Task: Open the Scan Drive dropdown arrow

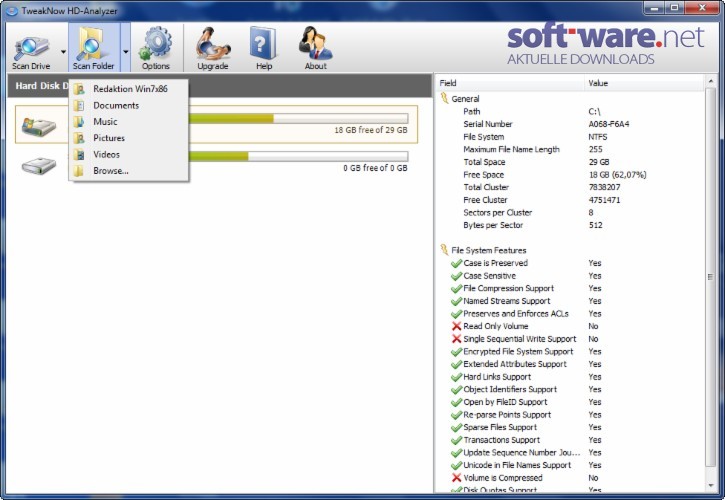Action: [63, 52]
